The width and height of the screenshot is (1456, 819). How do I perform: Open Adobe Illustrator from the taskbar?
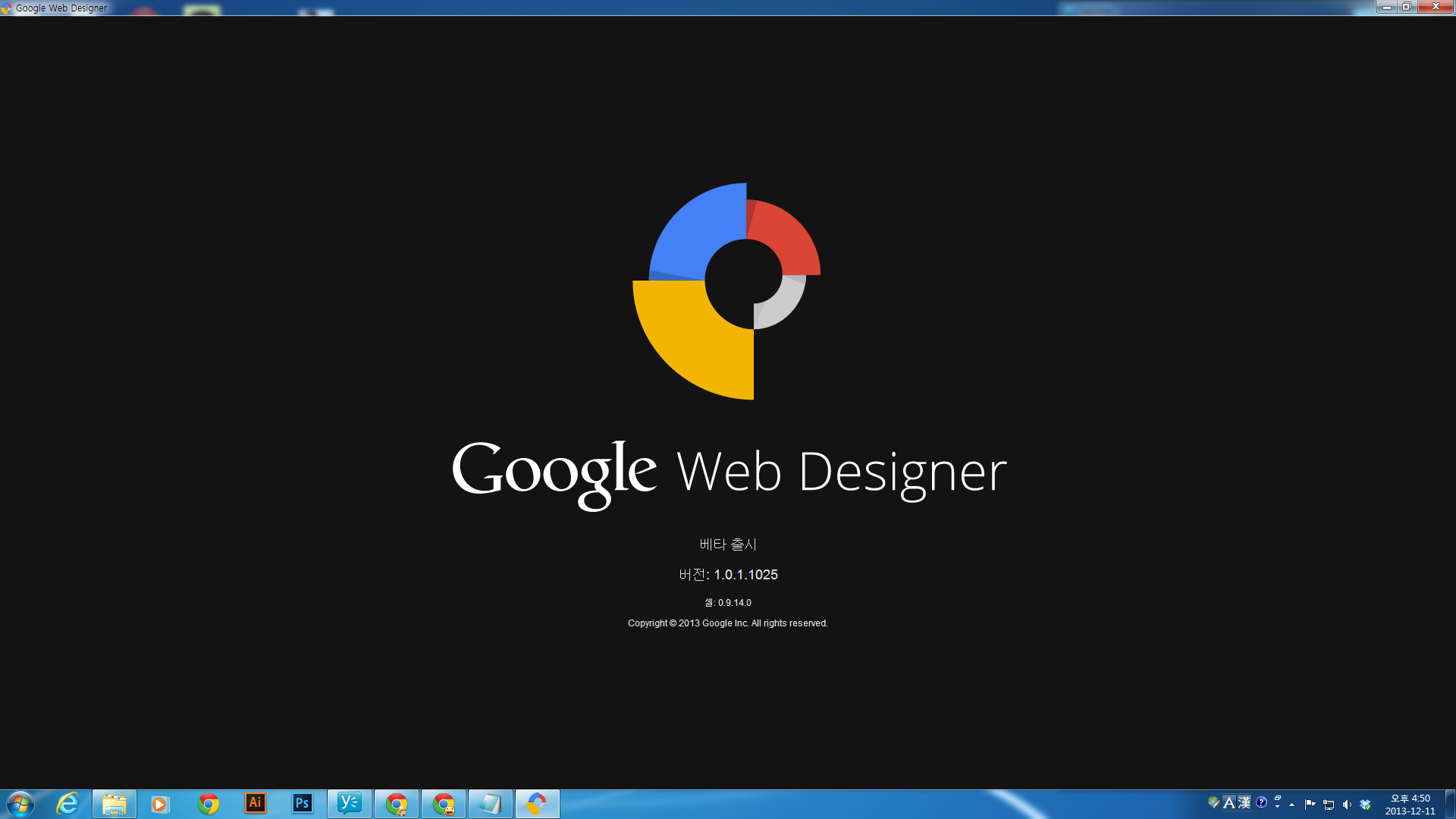(x=256, y=804)
